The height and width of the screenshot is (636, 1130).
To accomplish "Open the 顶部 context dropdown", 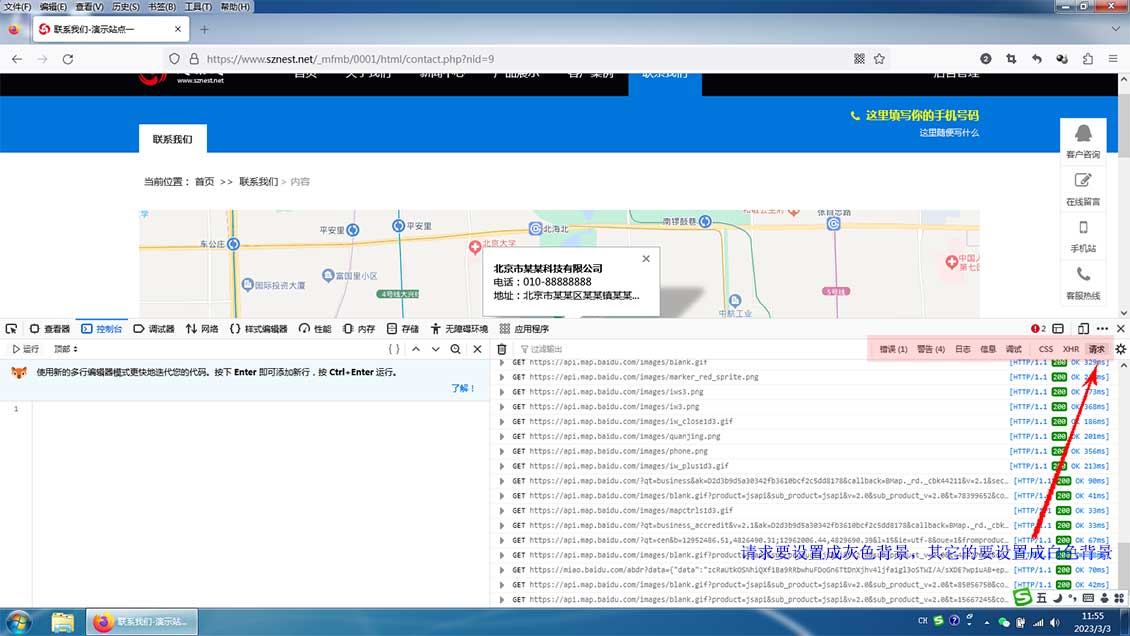I will pos(66,349).
